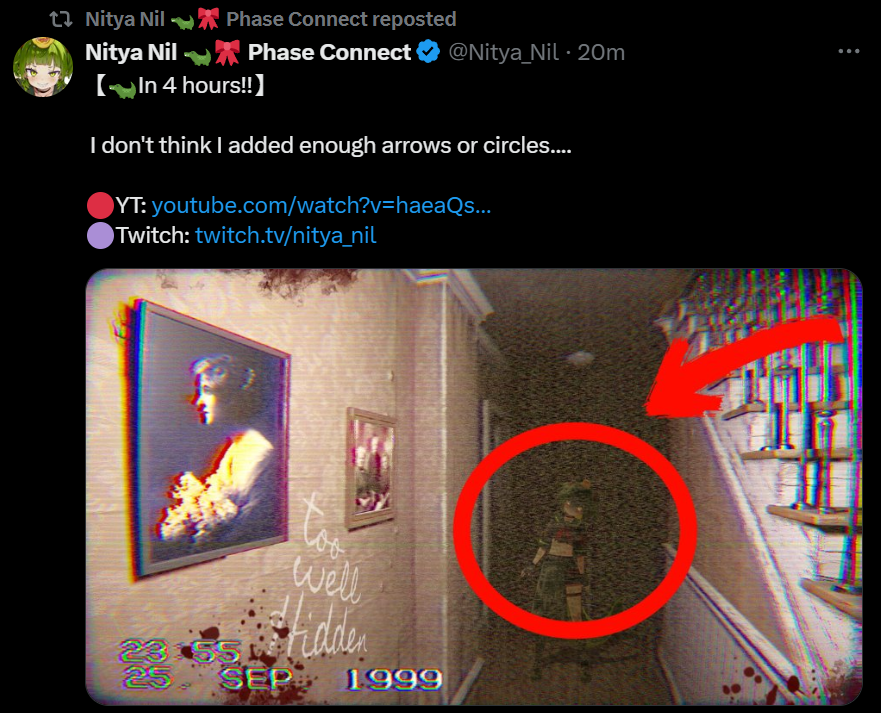Viewport: 881px width, 713px height.
Task: Click the 'In 4 hours!!' text line
Action: coord(178,86)
